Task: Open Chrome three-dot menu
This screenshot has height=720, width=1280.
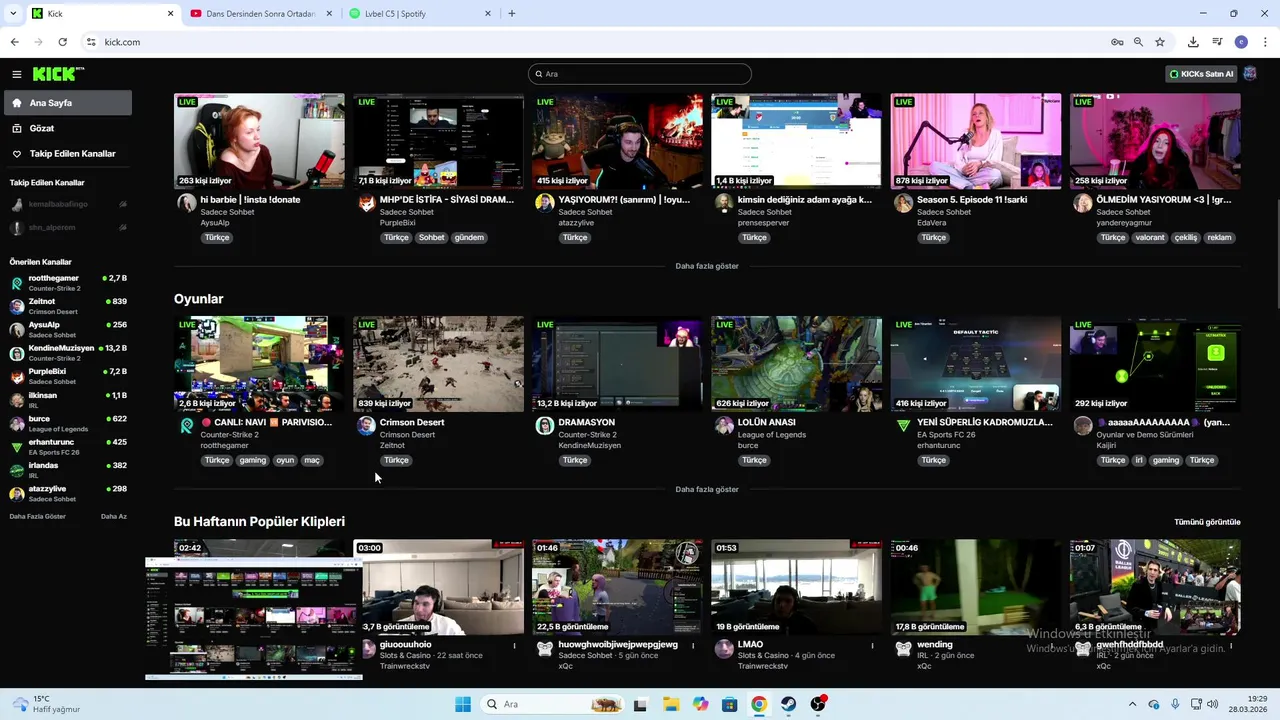Action: pyautogui.click(x=1266, y=42)
